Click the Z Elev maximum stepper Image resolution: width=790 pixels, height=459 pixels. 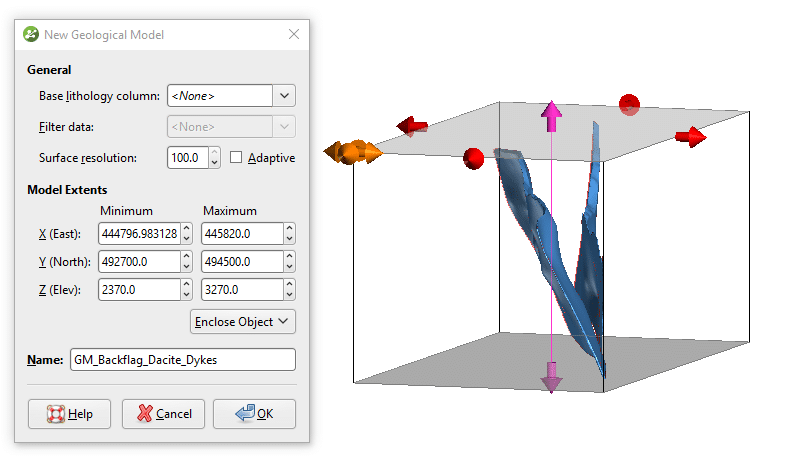(x=289, y=290)
